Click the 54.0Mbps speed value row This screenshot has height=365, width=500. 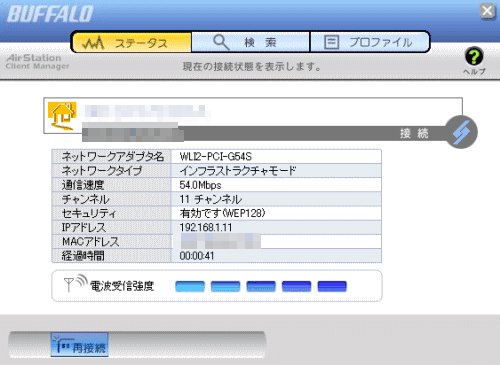coord(276,185)
